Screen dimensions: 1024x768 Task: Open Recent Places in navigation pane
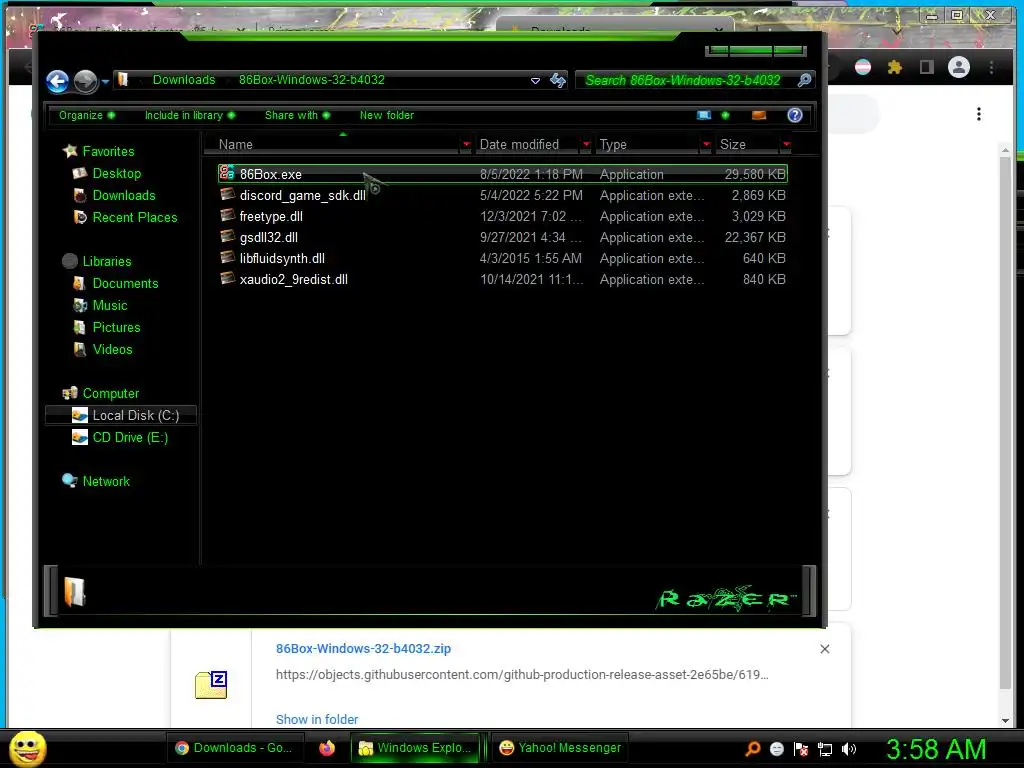click(135, 217)
